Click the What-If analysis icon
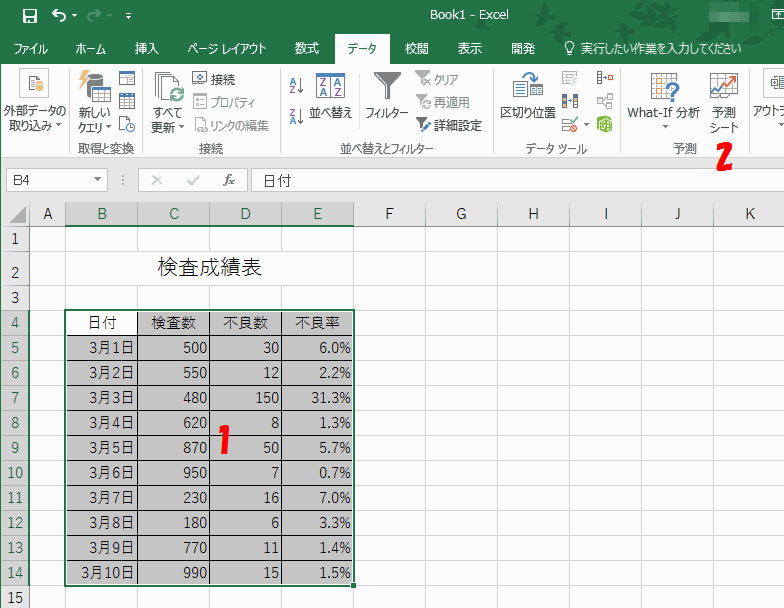 click(x=664, y=86)
